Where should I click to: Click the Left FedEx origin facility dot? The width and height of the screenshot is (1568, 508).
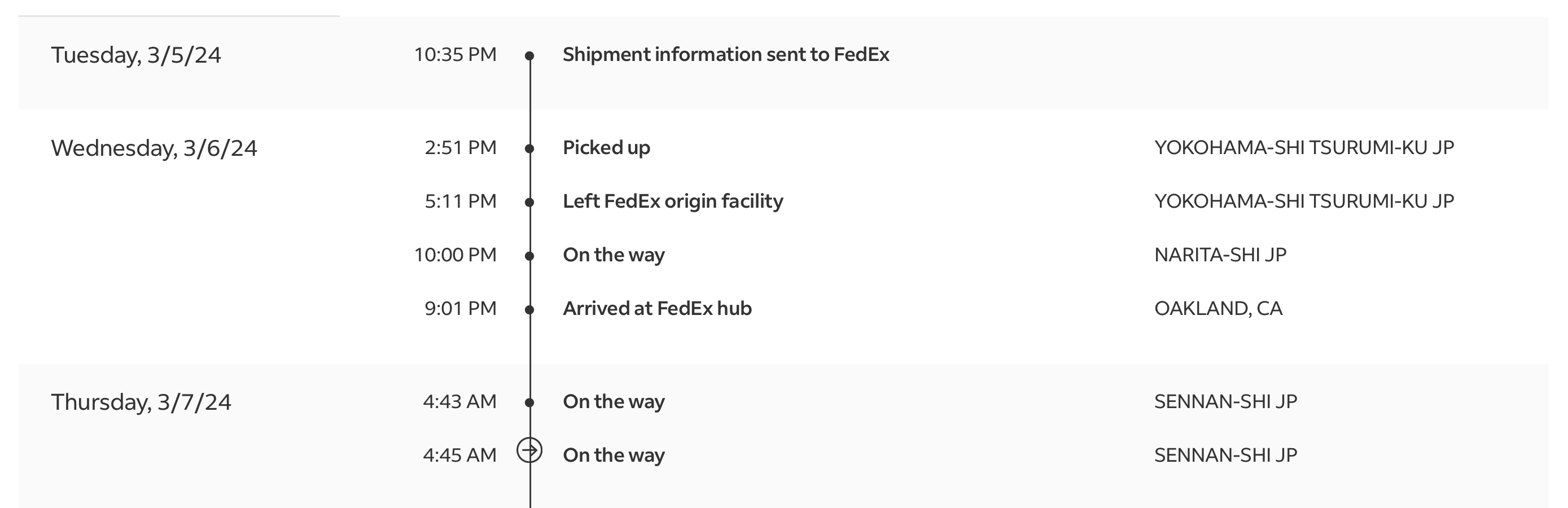(529, 202)
